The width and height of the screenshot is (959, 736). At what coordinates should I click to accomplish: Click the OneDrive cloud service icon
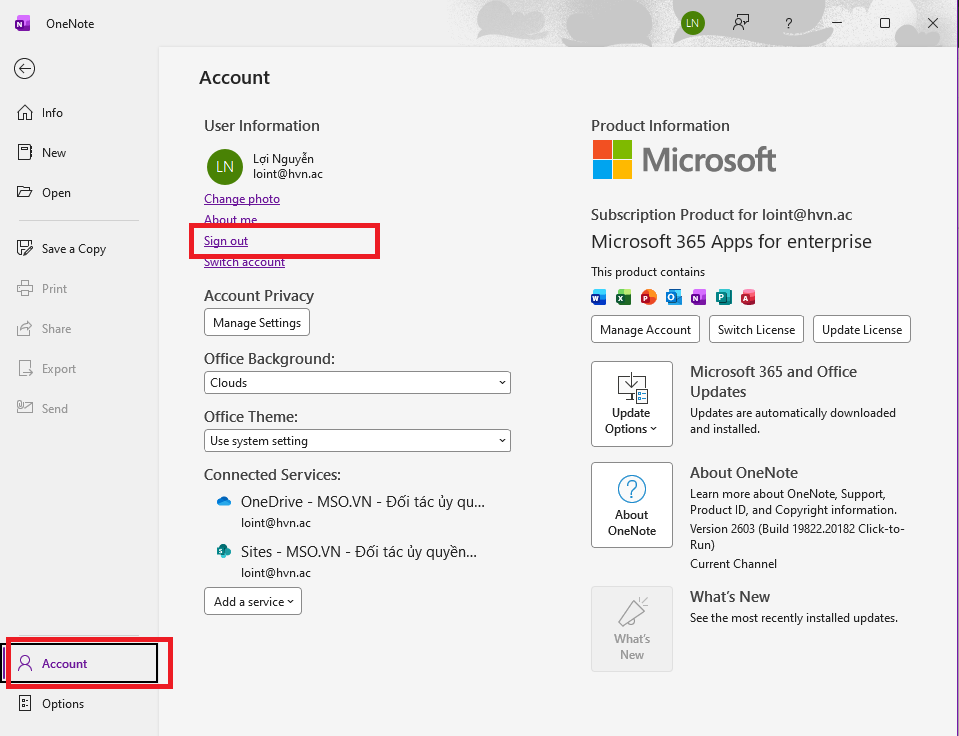coord(224,502)
